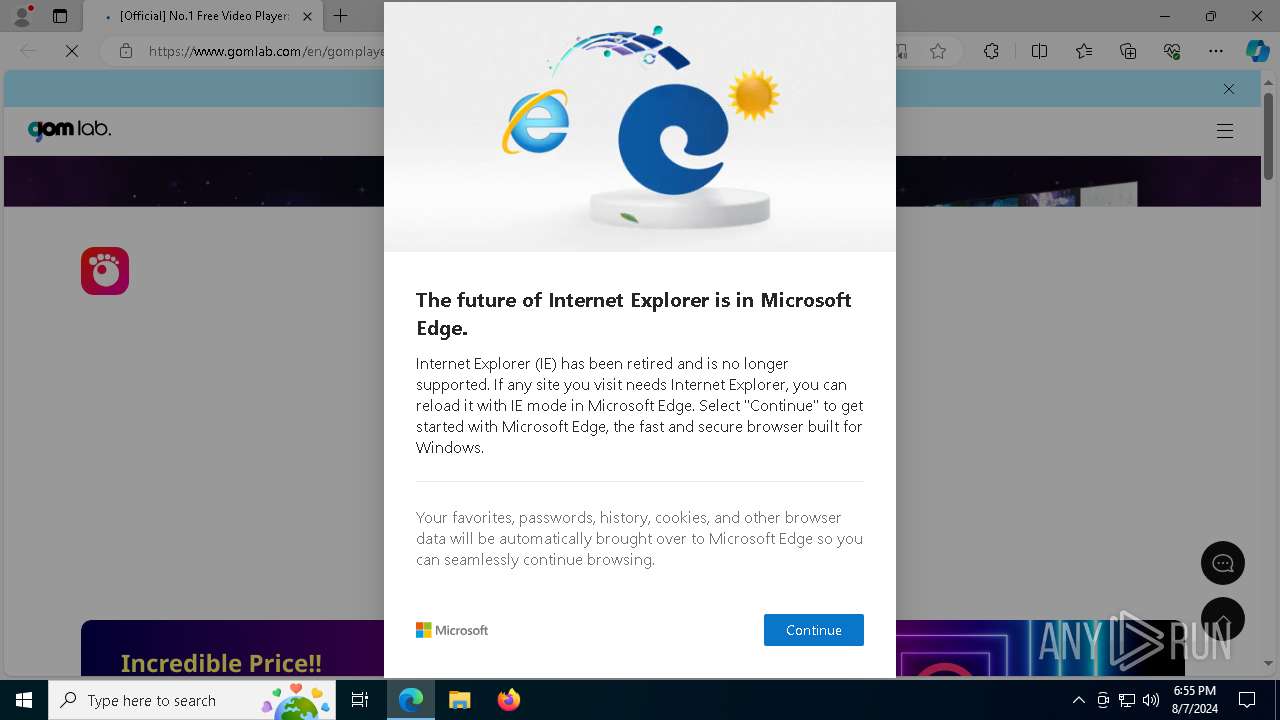Click the taskbar search box
The image size is (1280, 720).
click(192, 700)
